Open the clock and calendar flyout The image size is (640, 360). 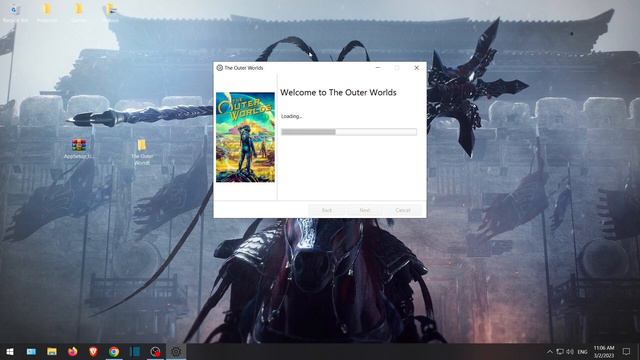(x=604, y=351)
